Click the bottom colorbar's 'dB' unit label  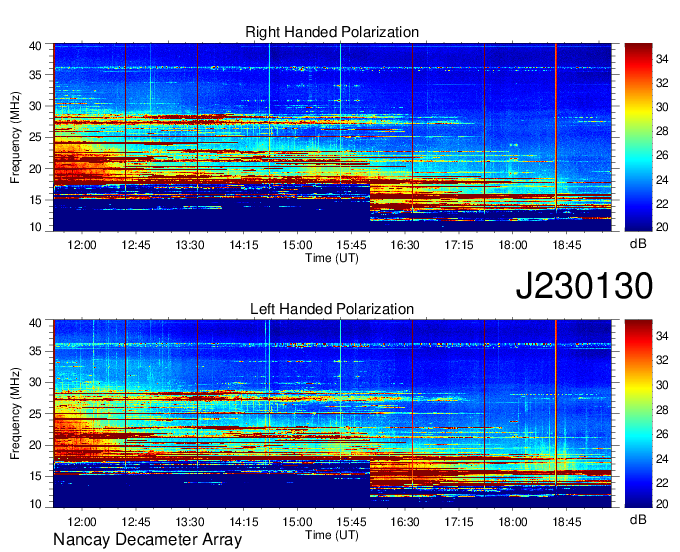click(x=638, y=519)
